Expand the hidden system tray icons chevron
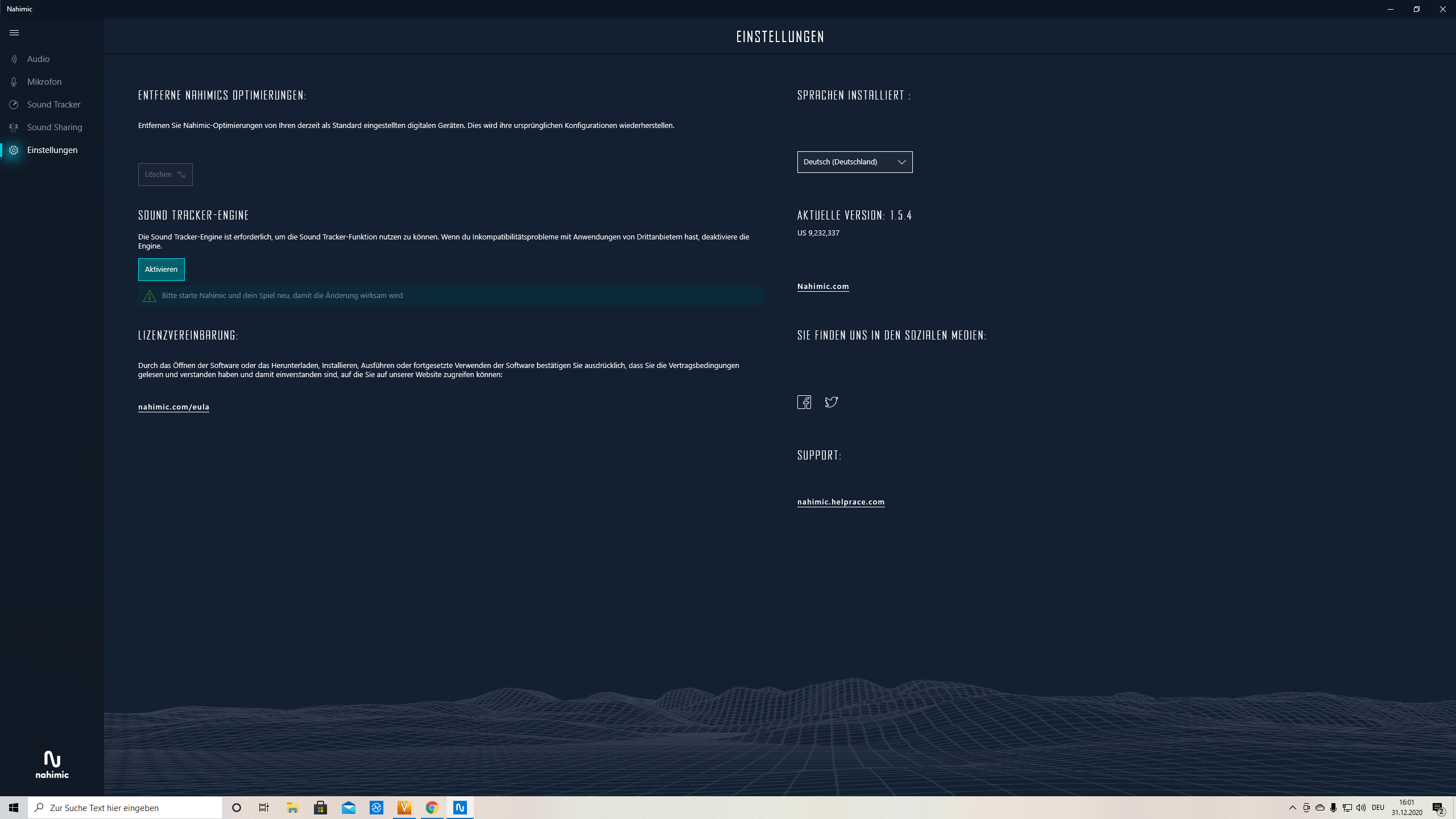Image resolution: width=1456 pixels, height=819 pixels. point(1292,808)
